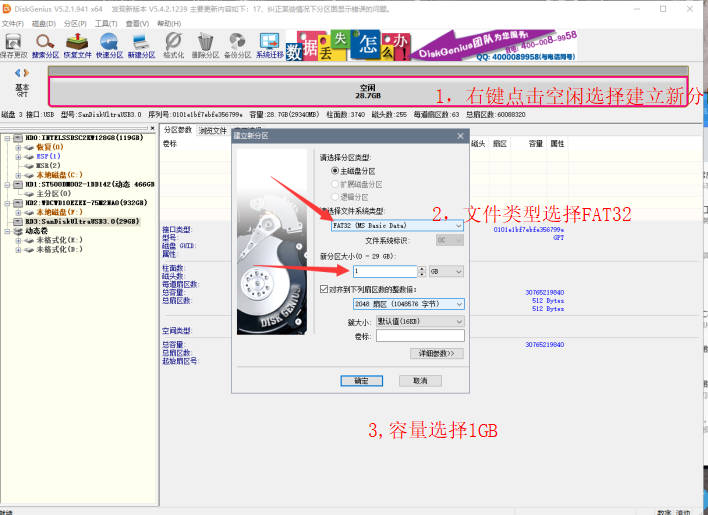Click the HD2 WDC disk icon
Viewport: 708px width, 515px height.
(x=18, y=203)
